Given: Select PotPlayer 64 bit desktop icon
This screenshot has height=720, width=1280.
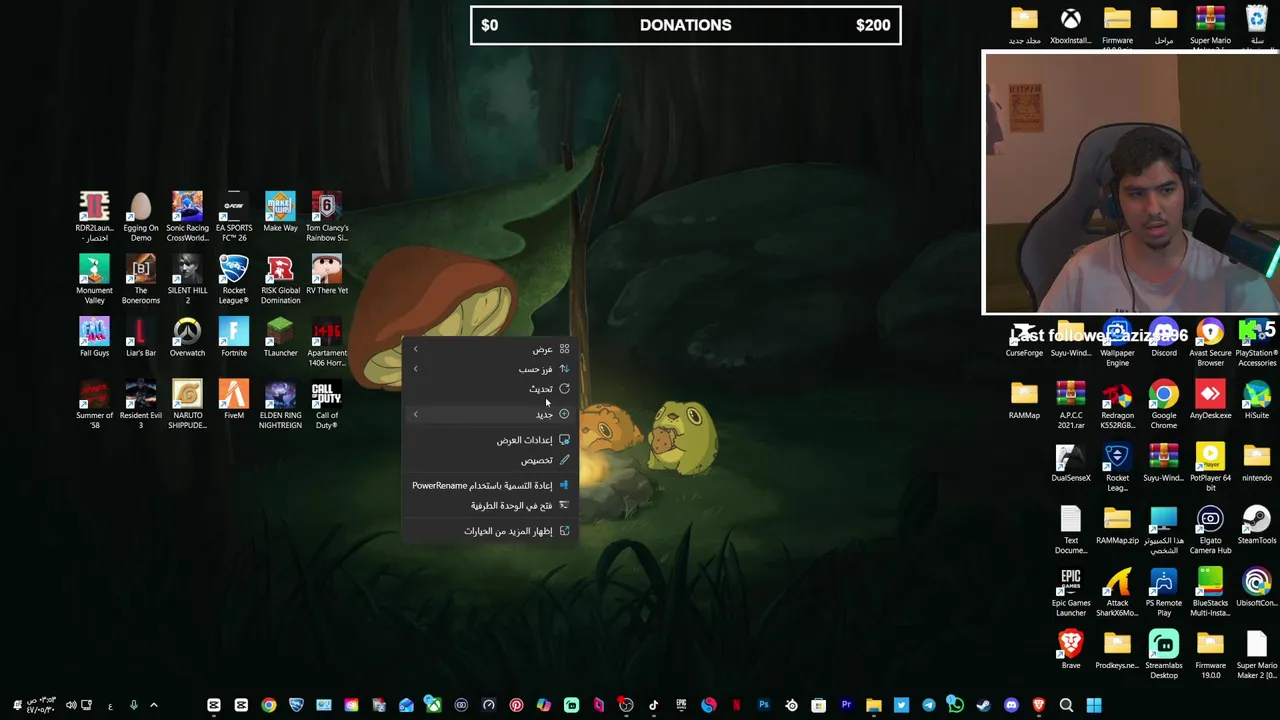Looking at the screenshot, I should (1210, 467).
